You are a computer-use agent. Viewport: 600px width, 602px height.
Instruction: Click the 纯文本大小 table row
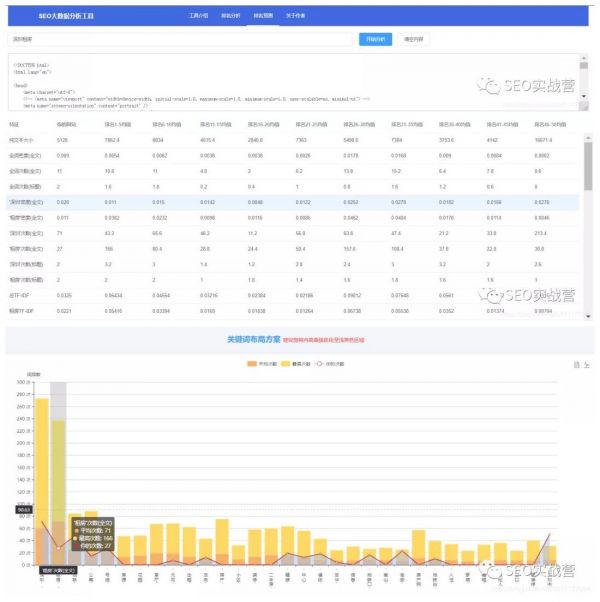[290, 141]
